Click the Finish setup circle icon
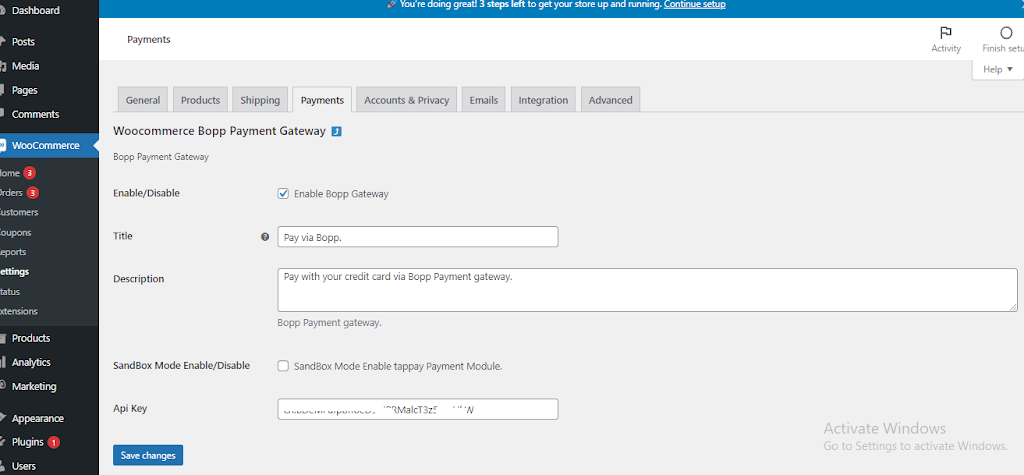Image resolution: width=1024 pixels, height=475 pixels. click(1006, 33)
